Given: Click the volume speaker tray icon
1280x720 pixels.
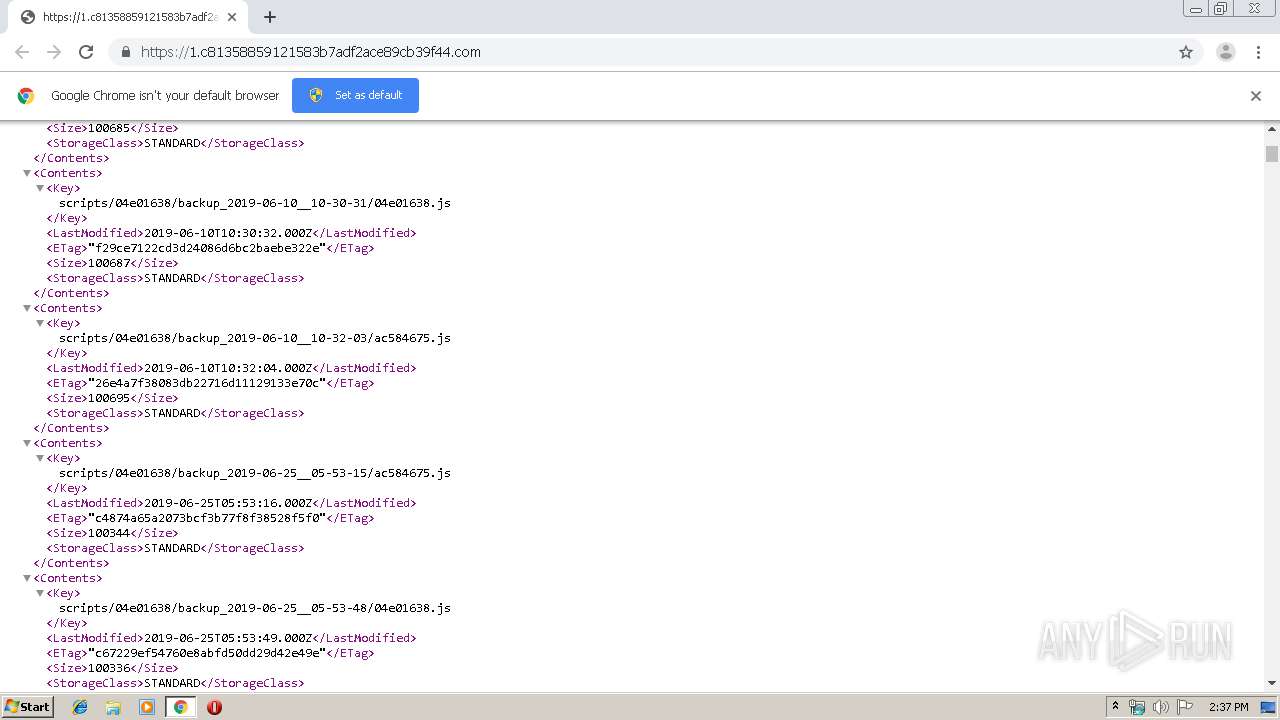Looking at the screenshot, I should click(x=1161, y=707).
